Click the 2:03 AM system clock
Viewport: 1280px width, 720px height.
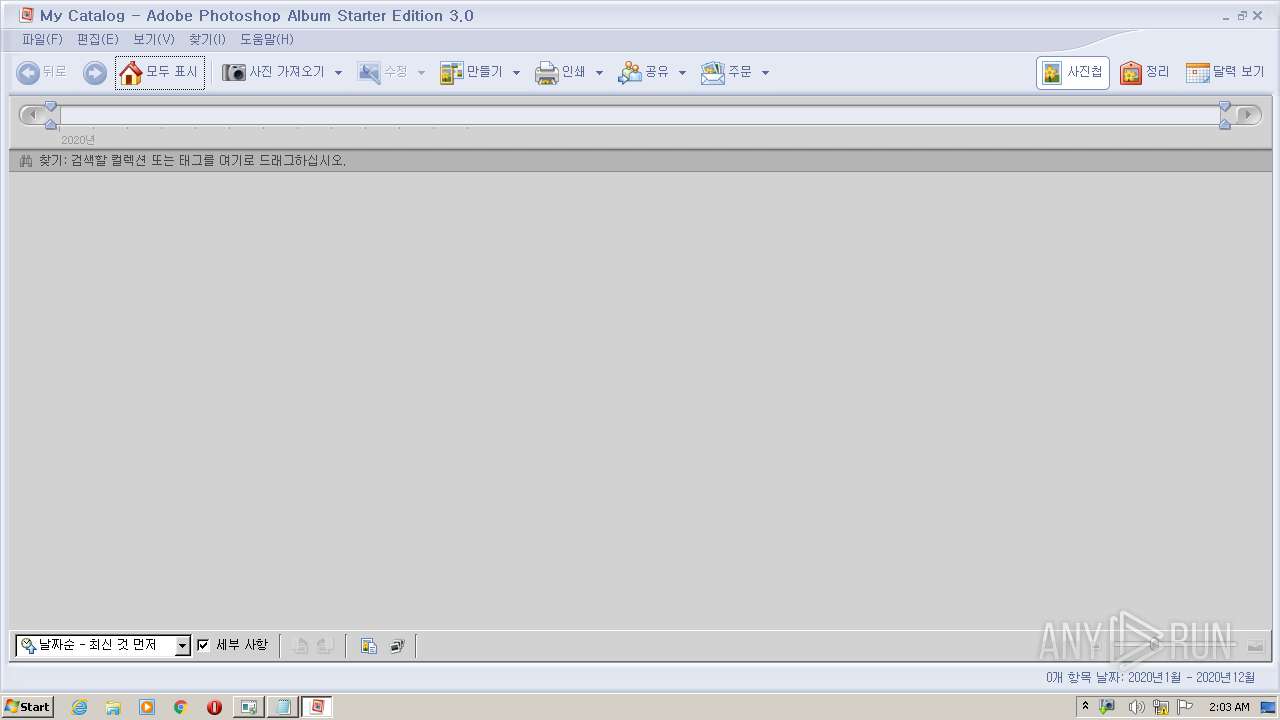click(1228, 707)
